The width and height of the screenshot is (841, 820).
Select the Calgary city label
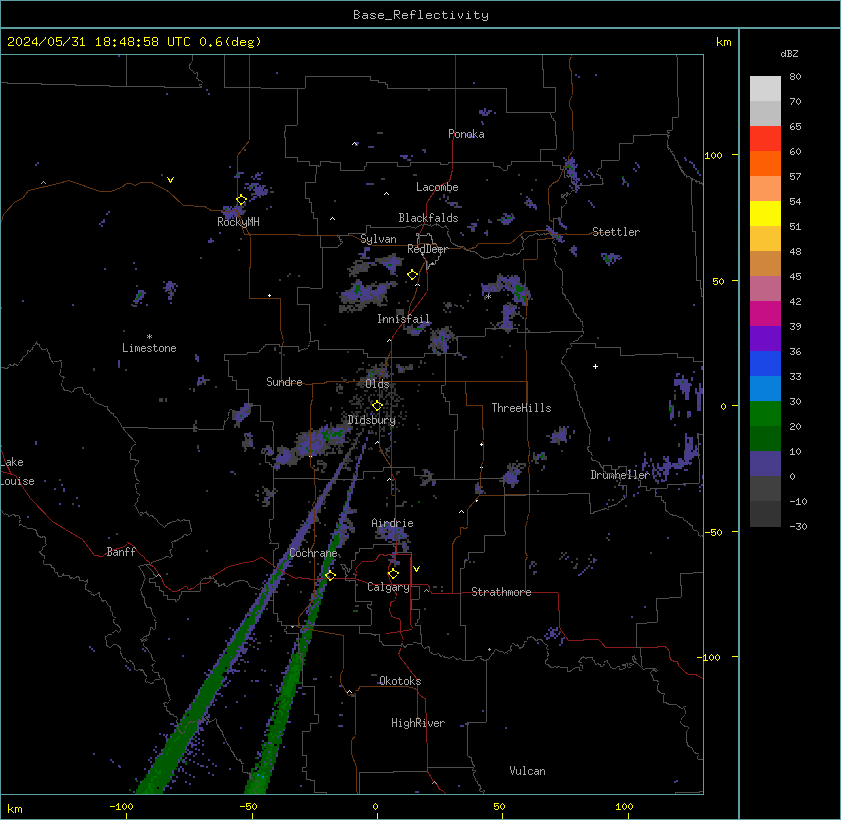(388, 587)
